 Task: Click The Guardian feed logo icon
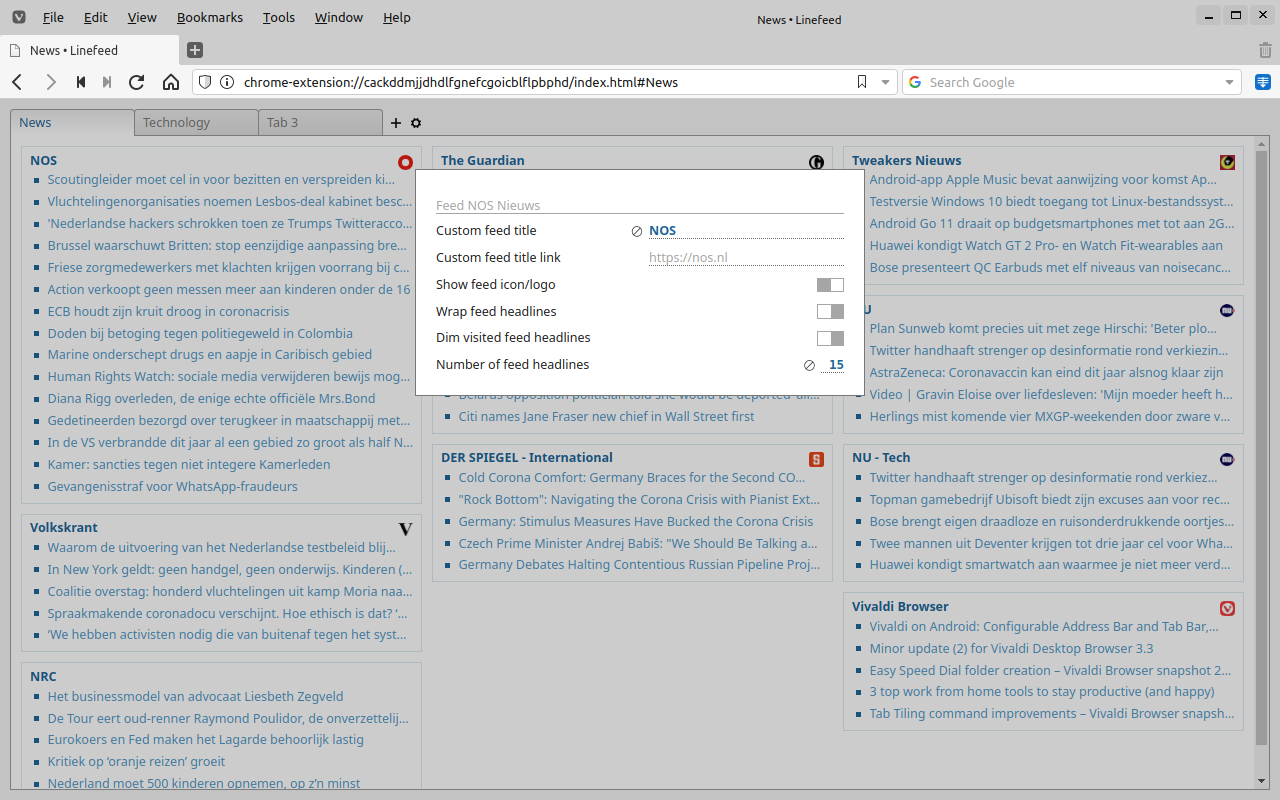pos(817,162)
